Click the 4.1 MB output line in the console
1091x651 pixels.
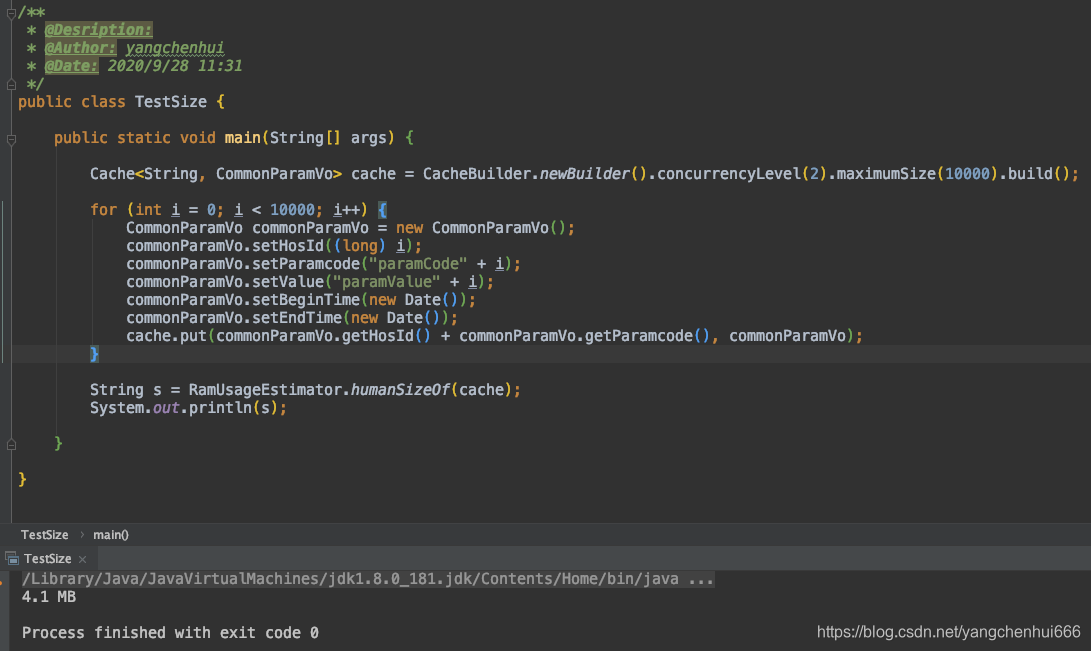click(46, 596)
